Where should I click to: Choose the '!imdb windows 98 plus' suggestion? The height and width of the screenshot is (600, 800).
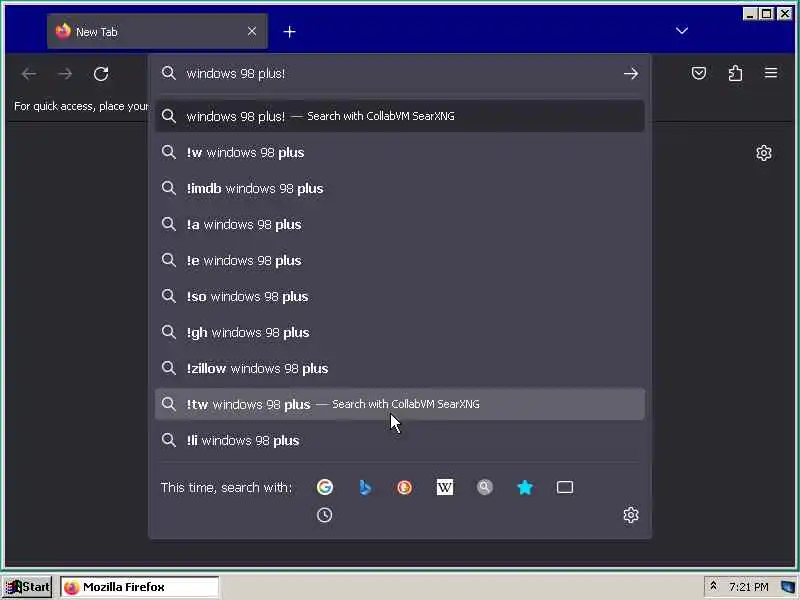pos(399,189)
